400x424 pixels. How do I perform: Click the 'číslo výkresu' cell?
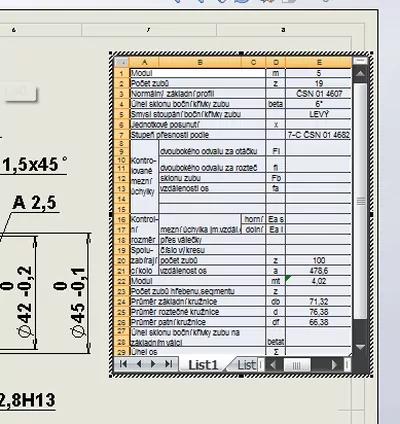tap(212, 250)
